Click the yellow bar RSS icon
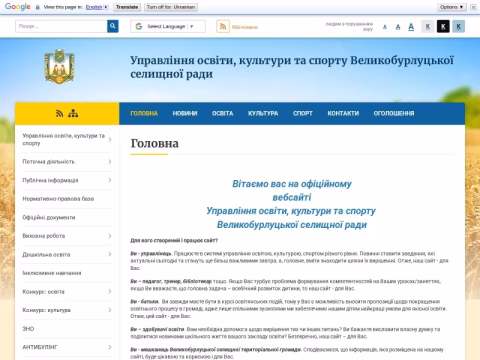This screenshot has width=480, height=360. 59,114
